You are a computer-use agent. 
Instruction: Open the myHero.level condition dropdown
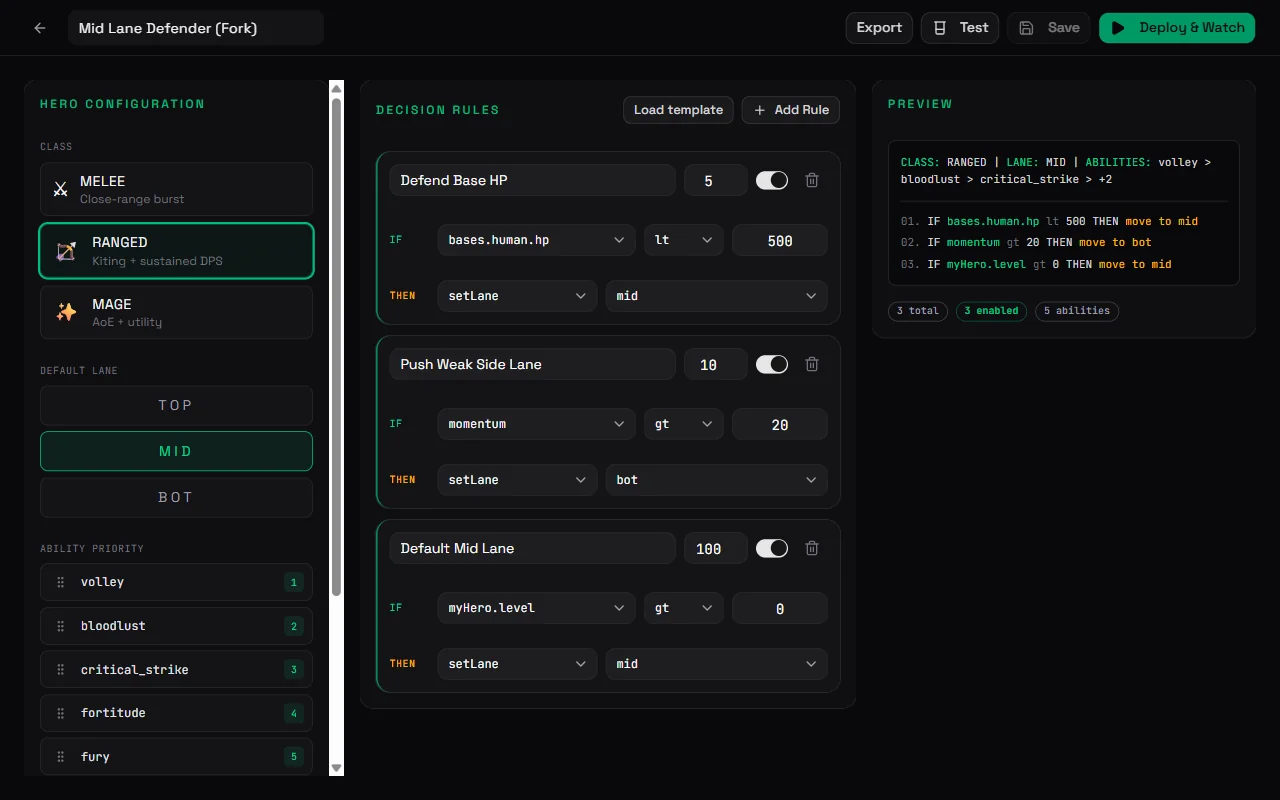tap(536, 608)
